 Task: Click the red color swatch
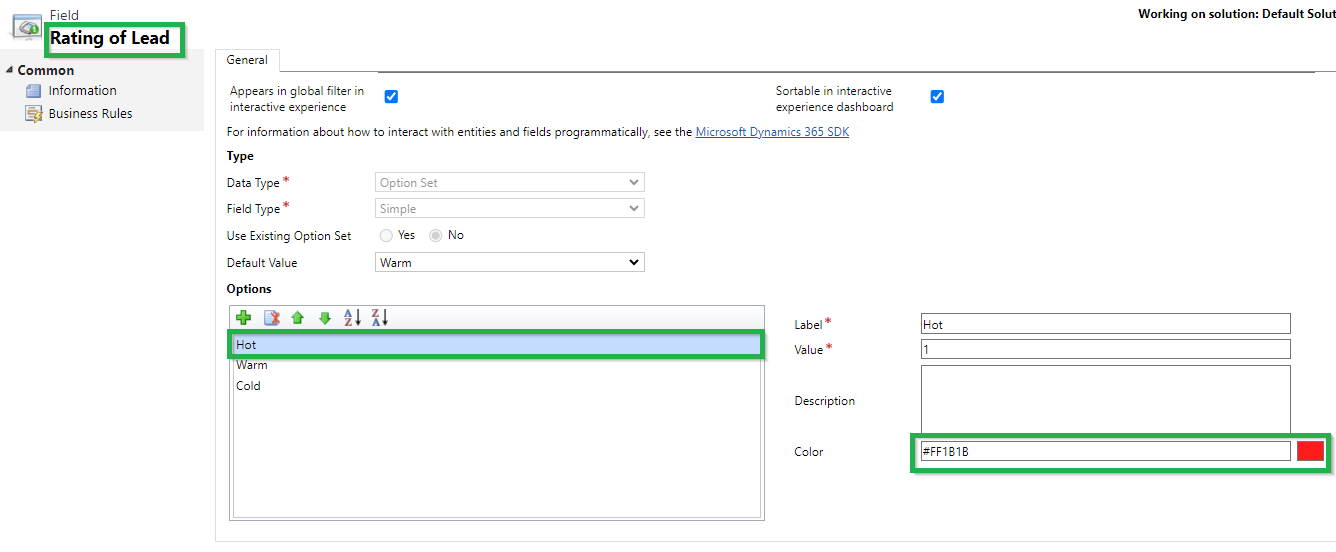pos(1310,451)
